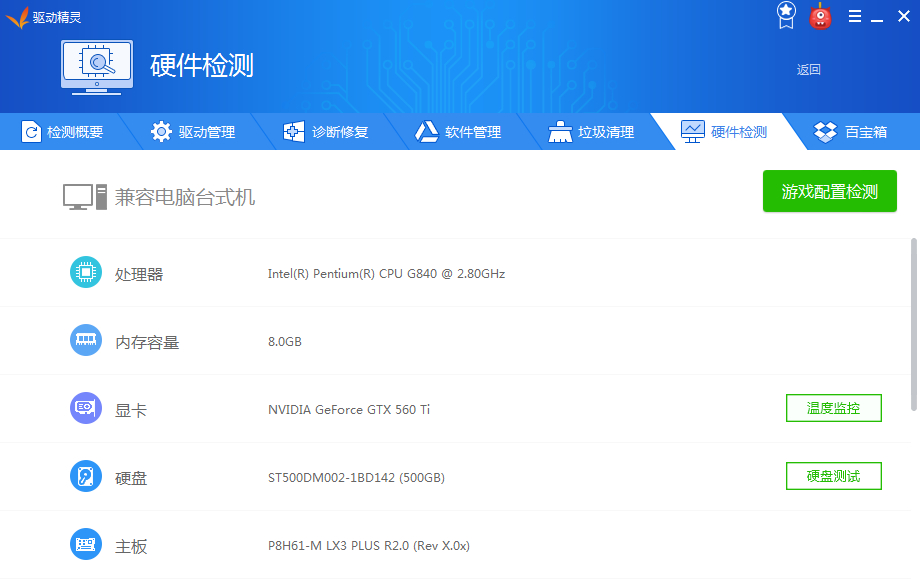Click the desktop computer icon beside 兼容电脑台式机
920x580 pixels.
pos(85,197)
